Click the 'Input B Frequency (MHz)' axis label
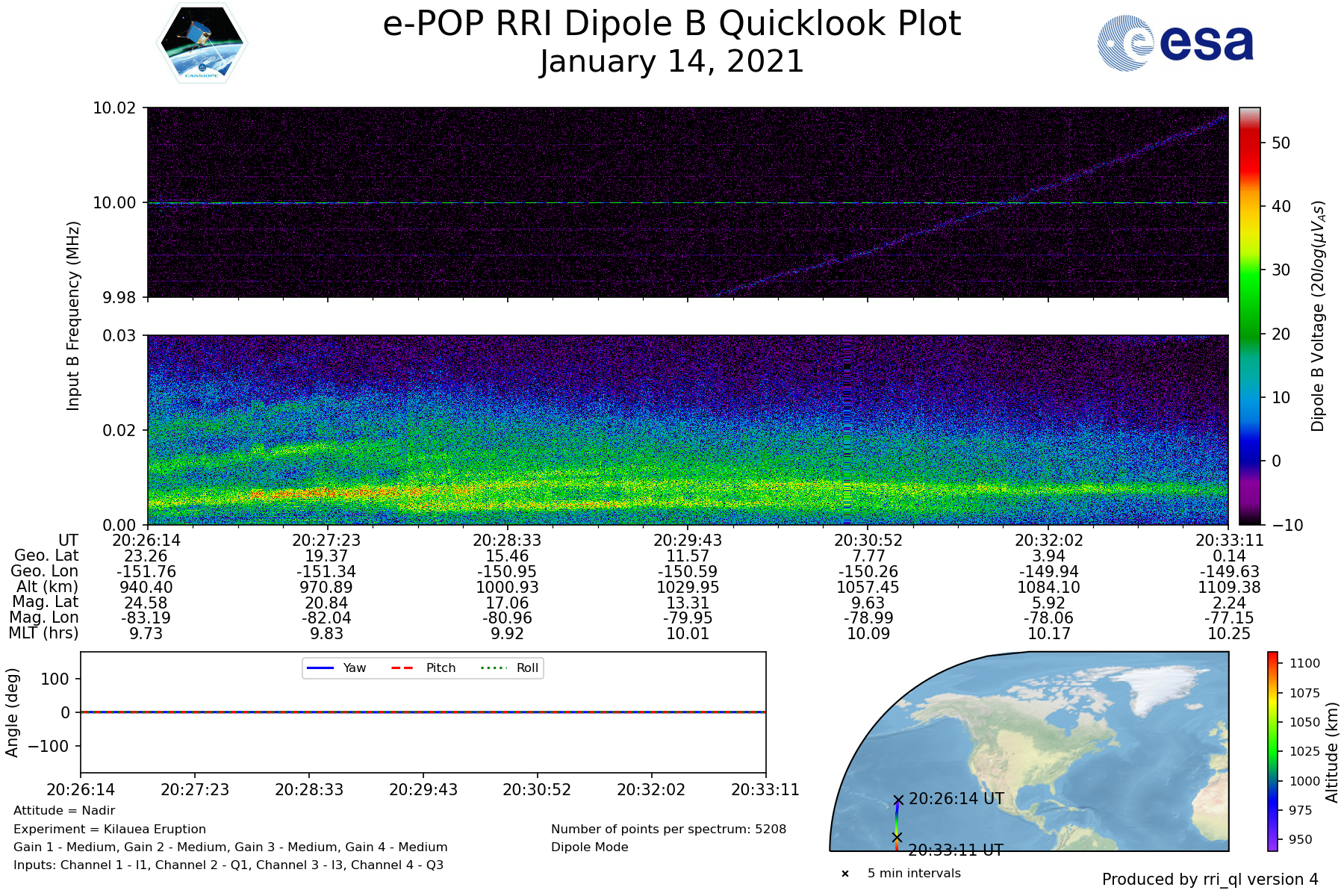 tap(73, 316)
